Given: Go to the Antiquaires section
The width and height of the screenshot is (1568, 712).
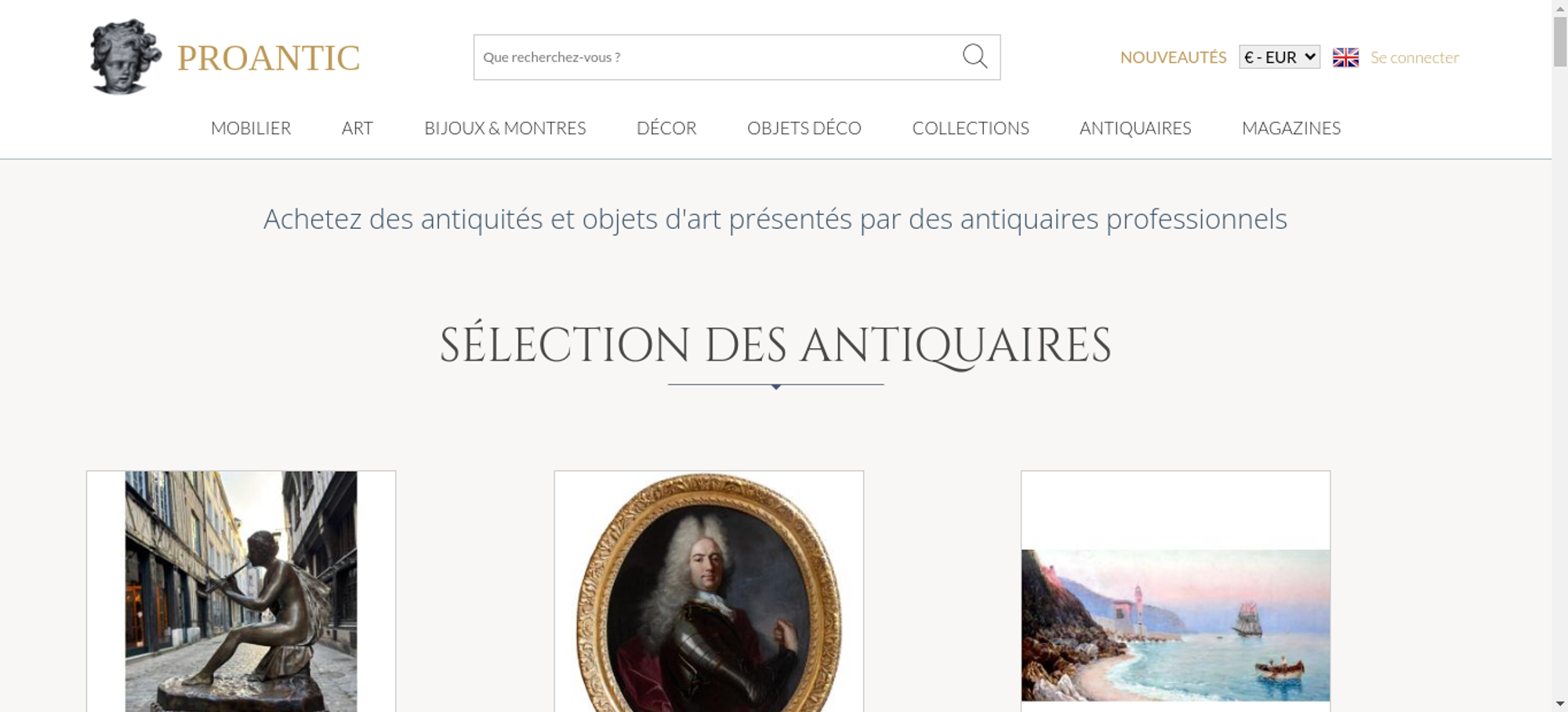Looking at the screenshot, I should click(1135, 128).
